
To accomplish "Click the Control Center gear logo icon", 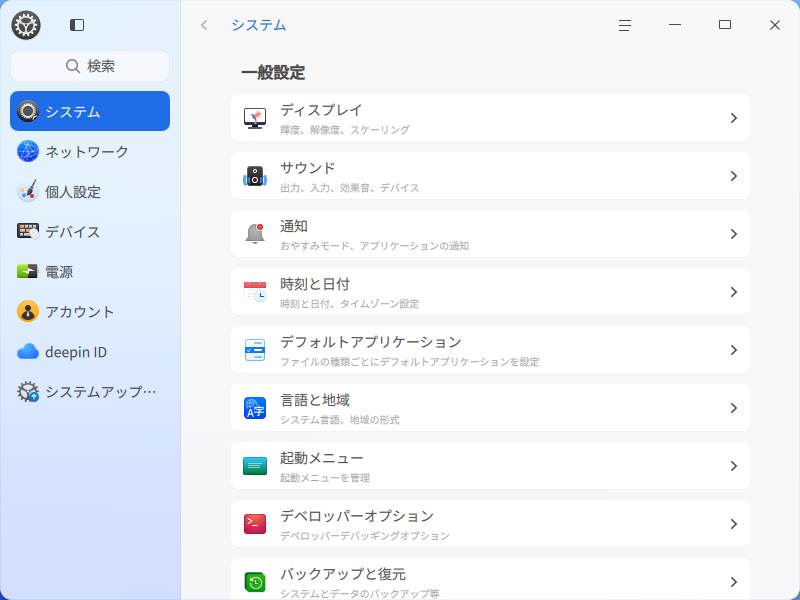I will click(x=26, y=25).
